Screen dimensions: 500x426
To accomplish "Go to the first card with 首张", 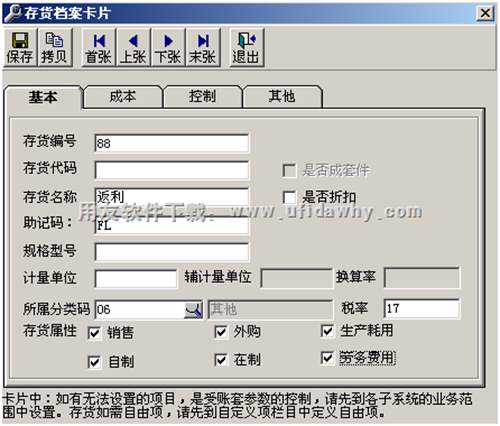I will [99, 47].
